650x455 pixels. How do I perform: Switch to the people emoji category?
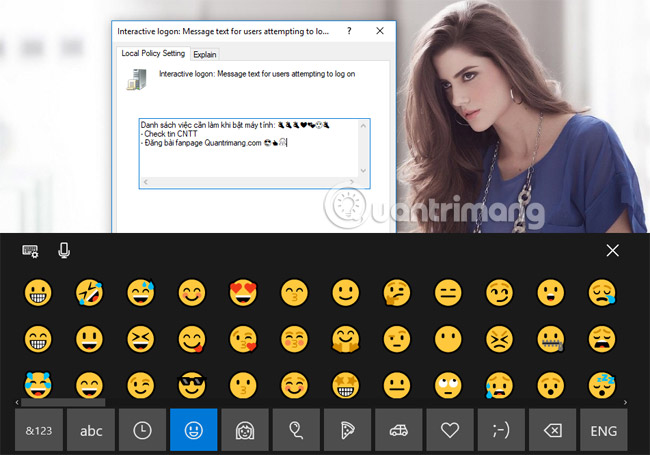point(245,430)
